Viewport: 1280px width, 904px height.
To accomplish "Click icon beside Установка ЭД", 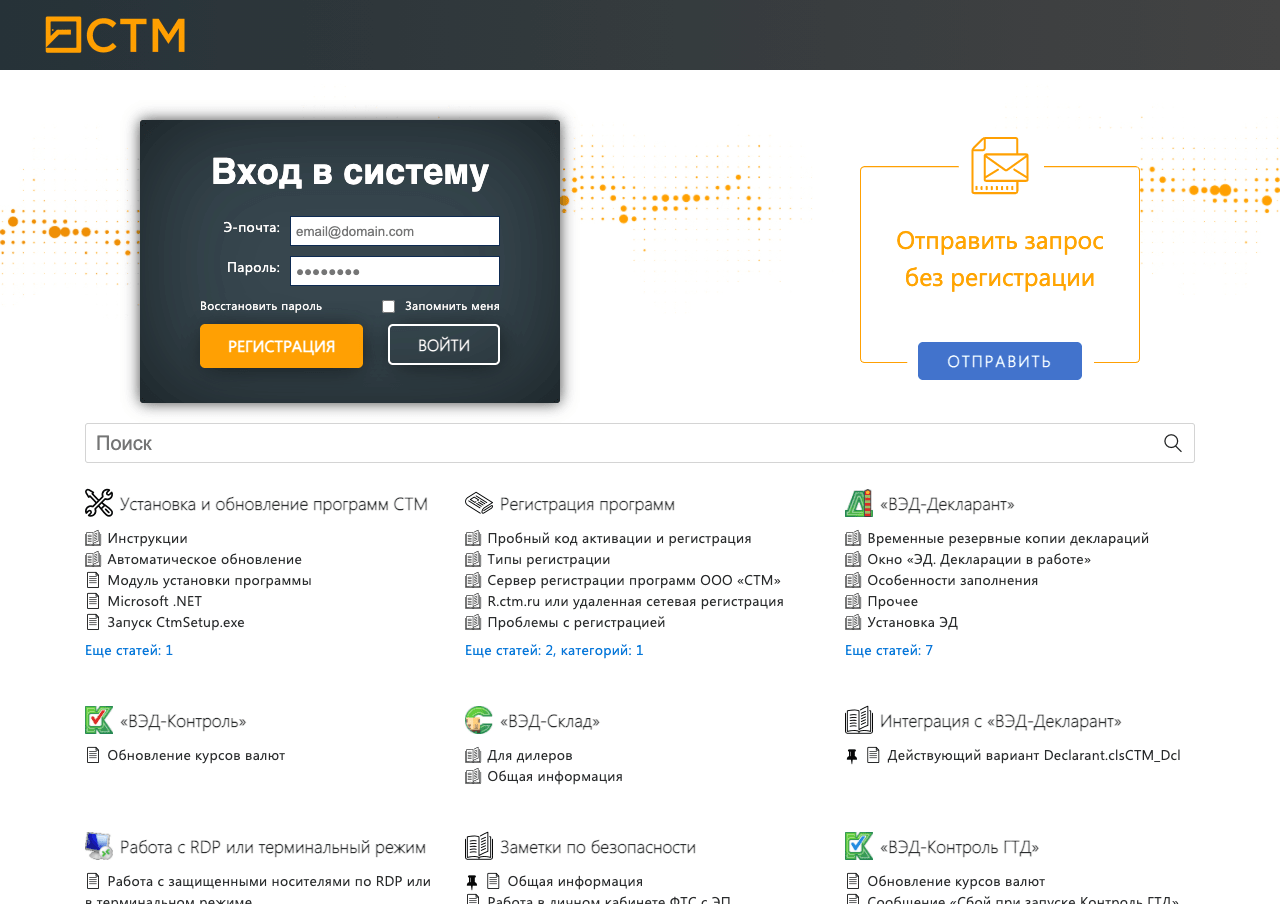I will [853, 622].
